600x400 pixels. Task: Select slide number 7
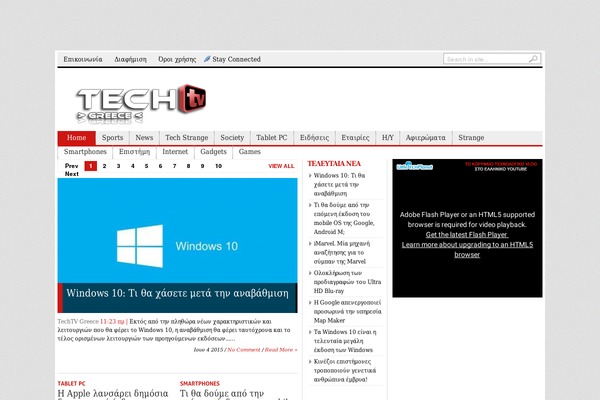[x=174, y=166]
